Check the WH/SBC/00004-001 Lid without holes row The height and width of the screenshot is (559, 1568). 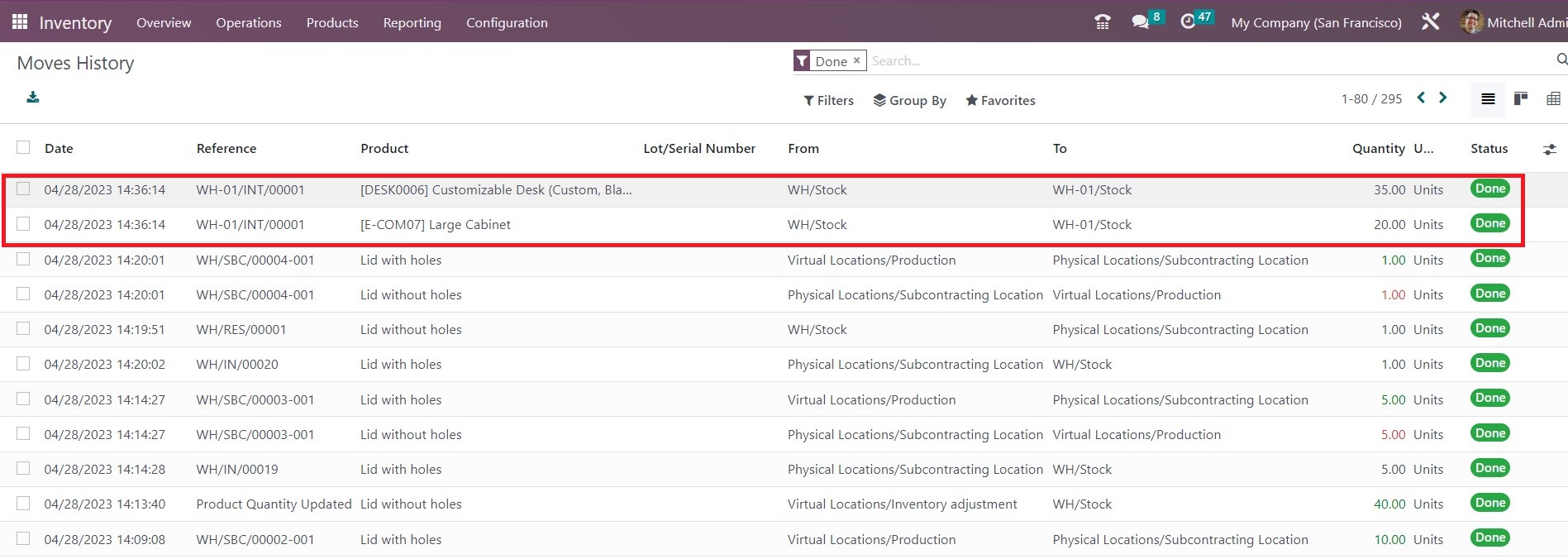(x=23, y=294)
